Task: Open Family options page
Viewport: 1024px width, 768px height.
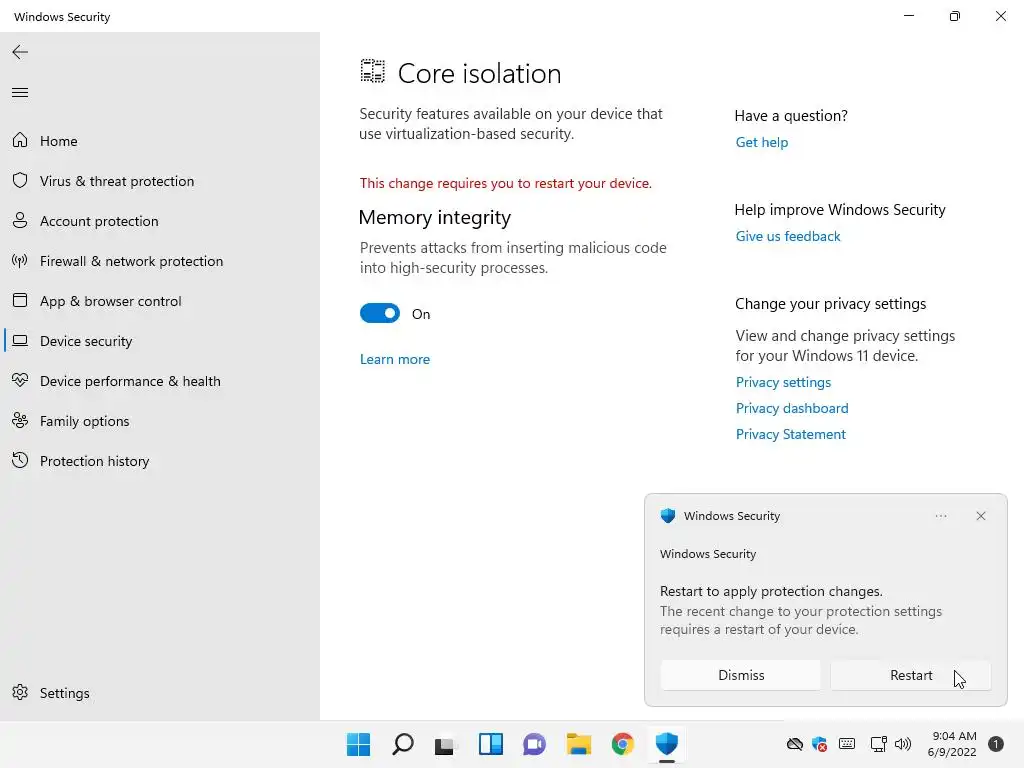Action: pos(84,421)
